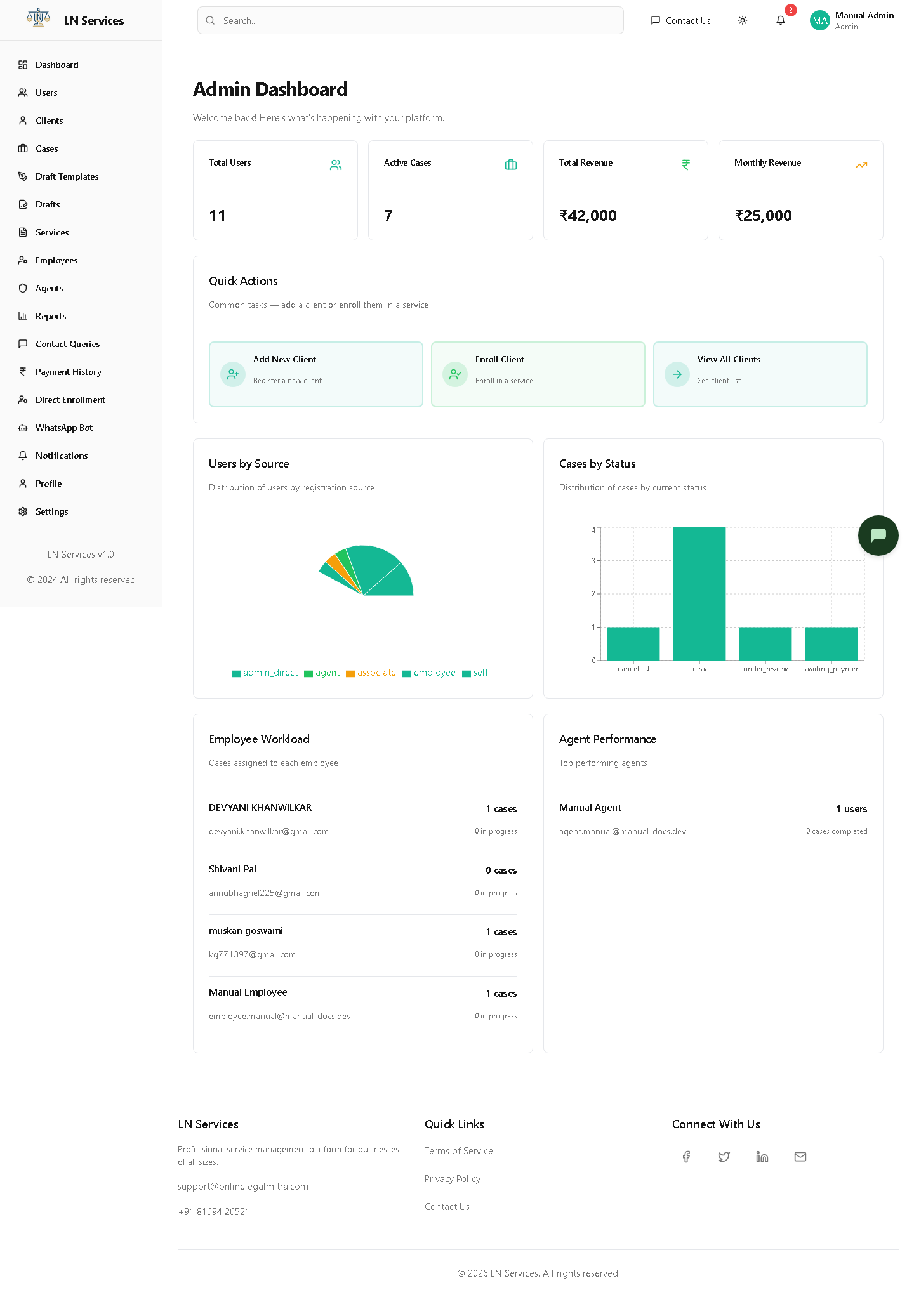The height and width of the screenshot is (1316, 914).
Task: Click the Profile person icon
Action: click(x=23, y=484)
